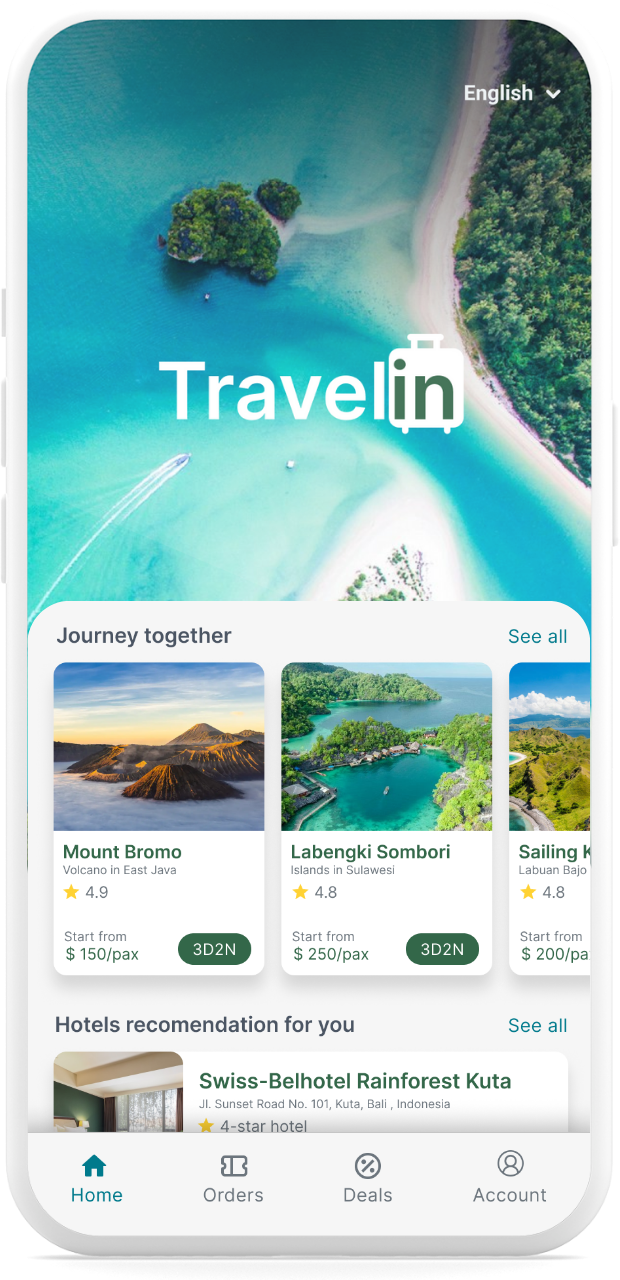Open the Swiss-Belhotel room thumbnail
The width and height of the screenshot is (620, 1280).
coord(118,1092)
